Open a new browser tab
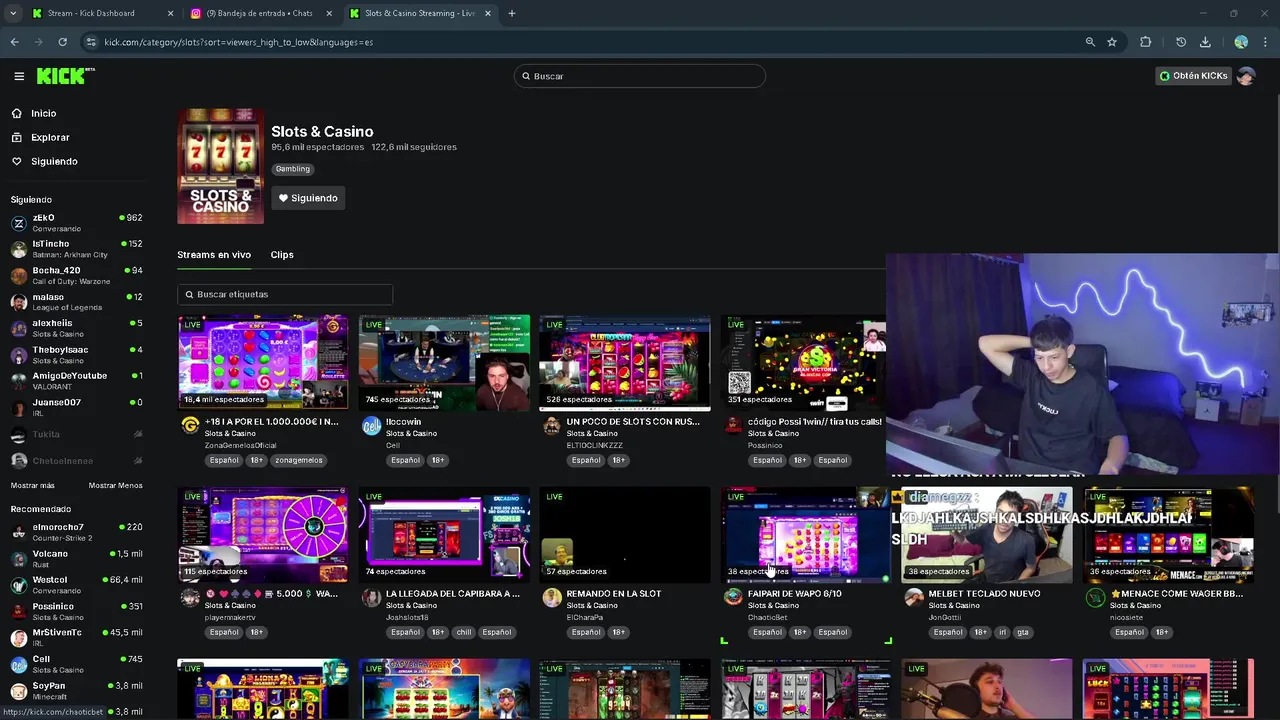The width and height of the screenshot is (1280, 720). tap(511, 13)
